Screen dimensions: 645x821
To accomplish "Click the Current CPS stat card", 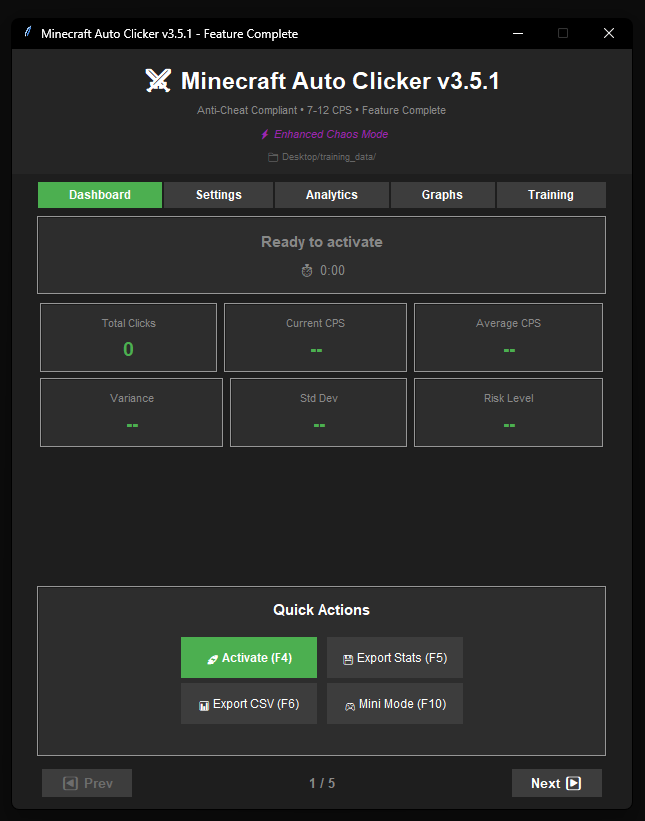I will 315,338.
